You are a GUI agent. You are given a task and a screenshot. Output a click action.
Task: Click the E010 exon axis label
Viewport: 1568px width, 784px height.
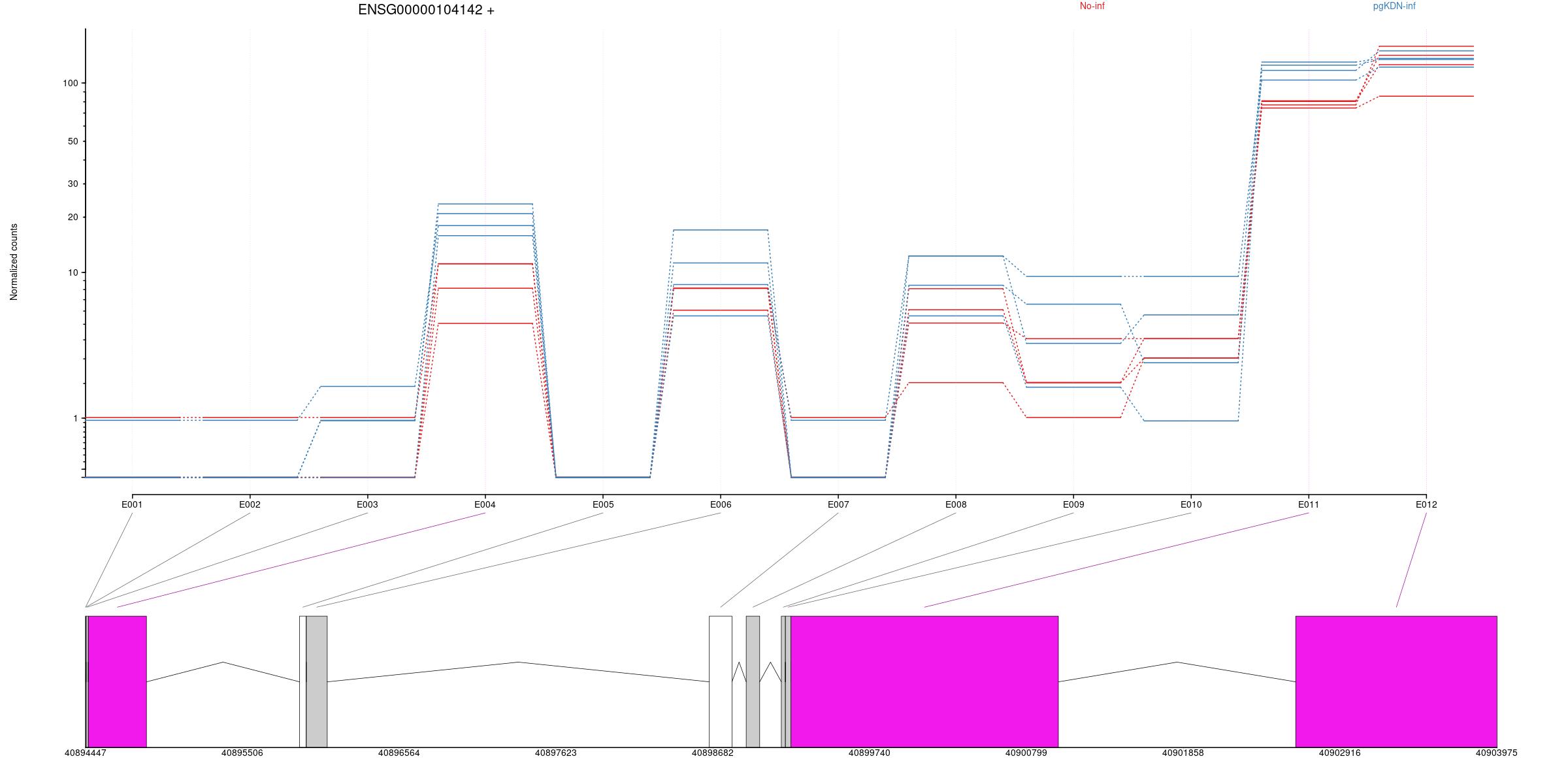pyautogui.click(x=1191, y=504)
